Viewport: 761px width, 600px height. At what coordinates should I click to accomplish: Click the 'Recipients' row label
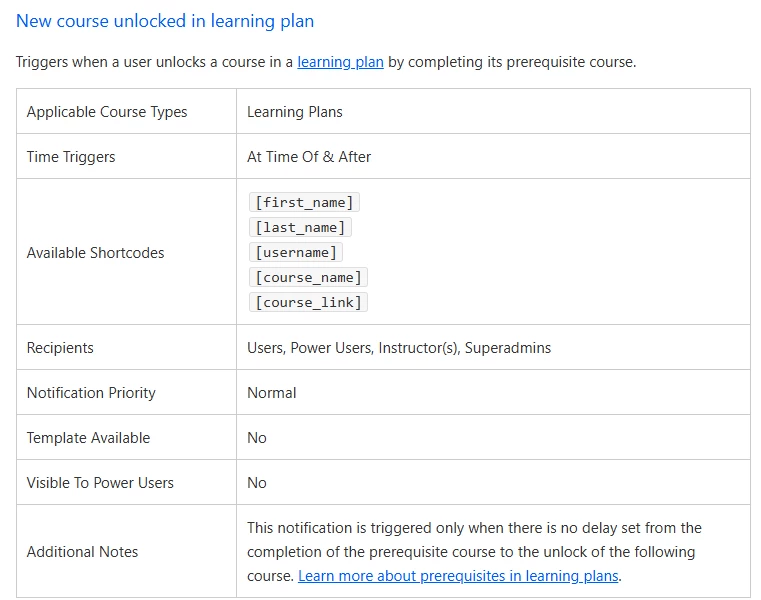pos(60,348)
